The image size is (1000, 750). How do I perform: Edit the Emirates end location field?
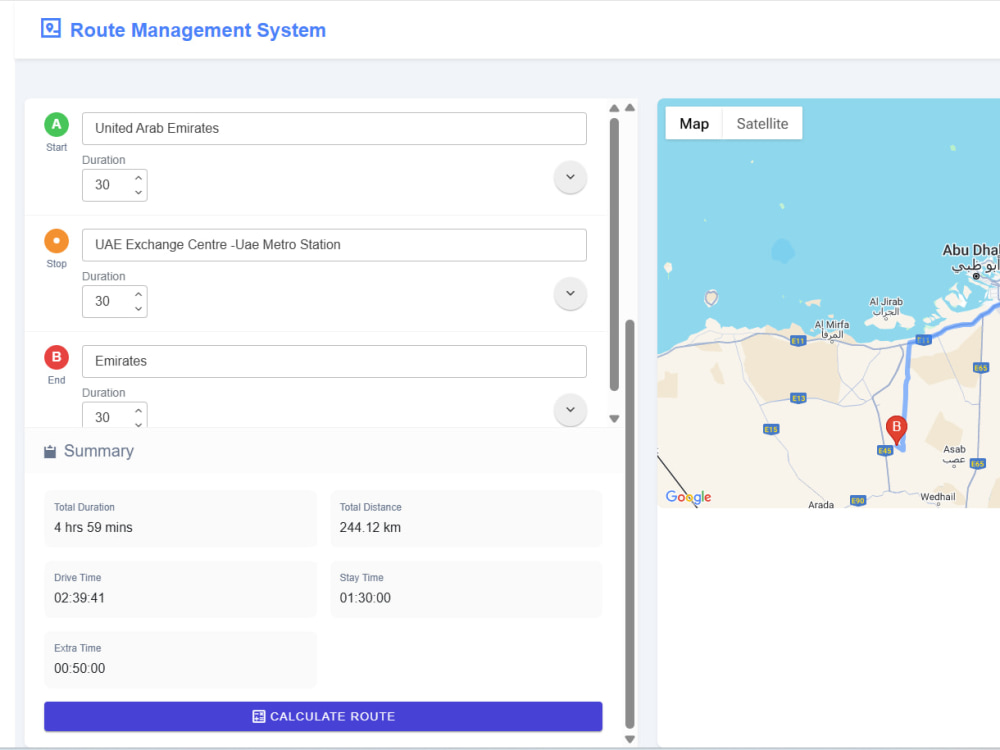pos(334,361)
